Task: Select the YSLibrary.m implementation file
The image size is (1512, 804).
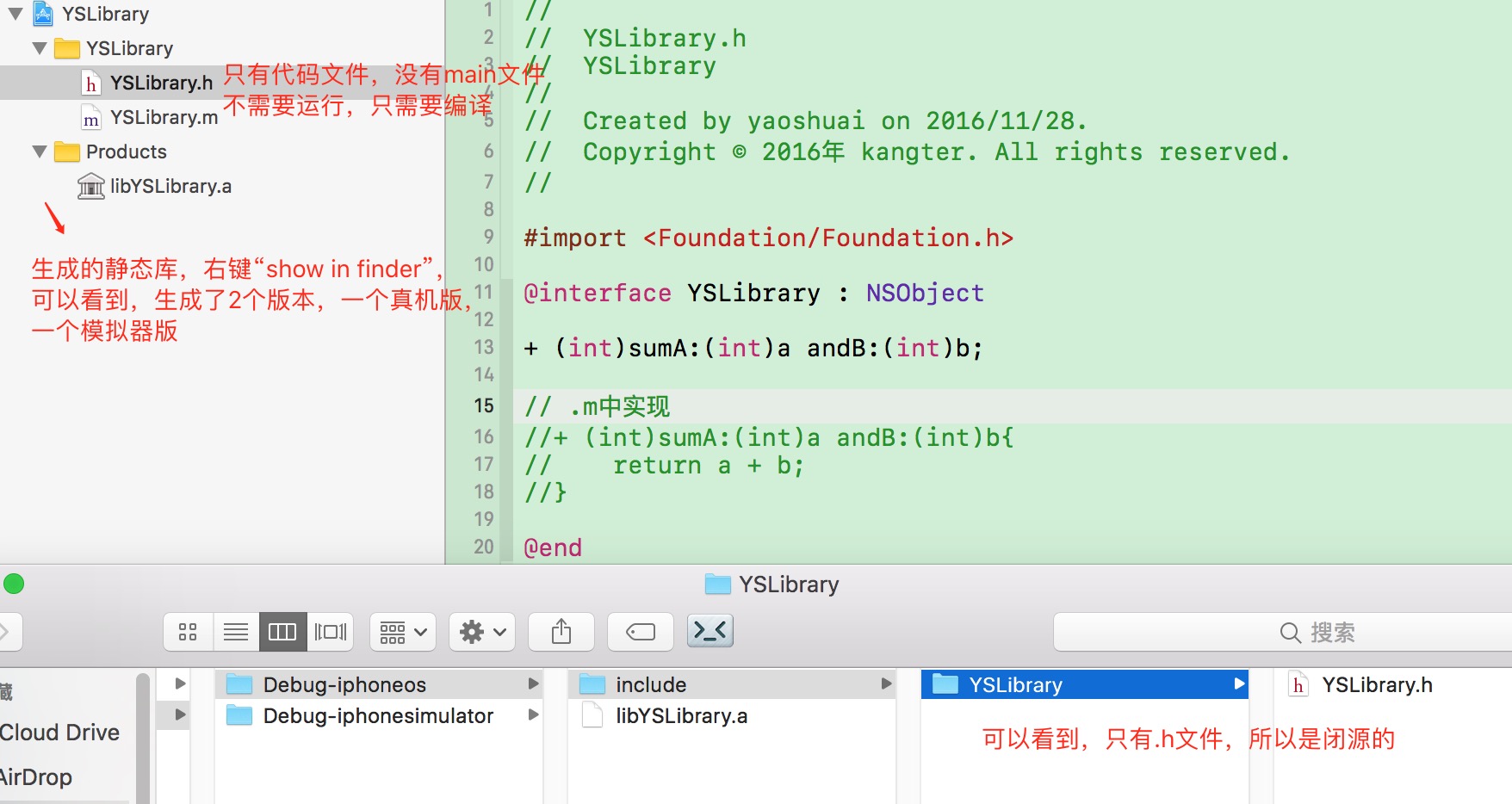Action: click(164, 117)
